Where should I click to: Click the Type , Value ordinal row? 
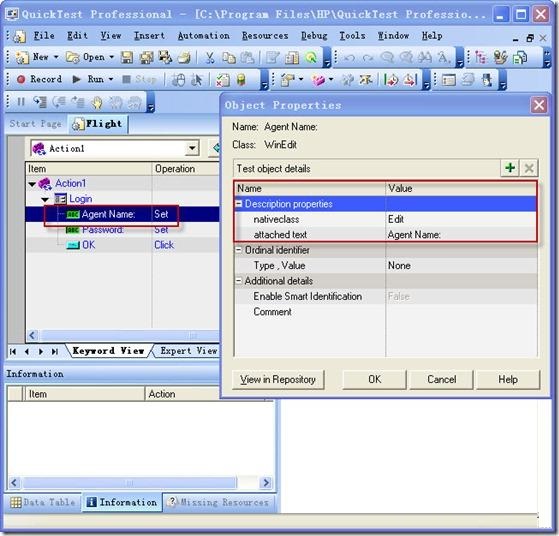(x=386, y=266)
